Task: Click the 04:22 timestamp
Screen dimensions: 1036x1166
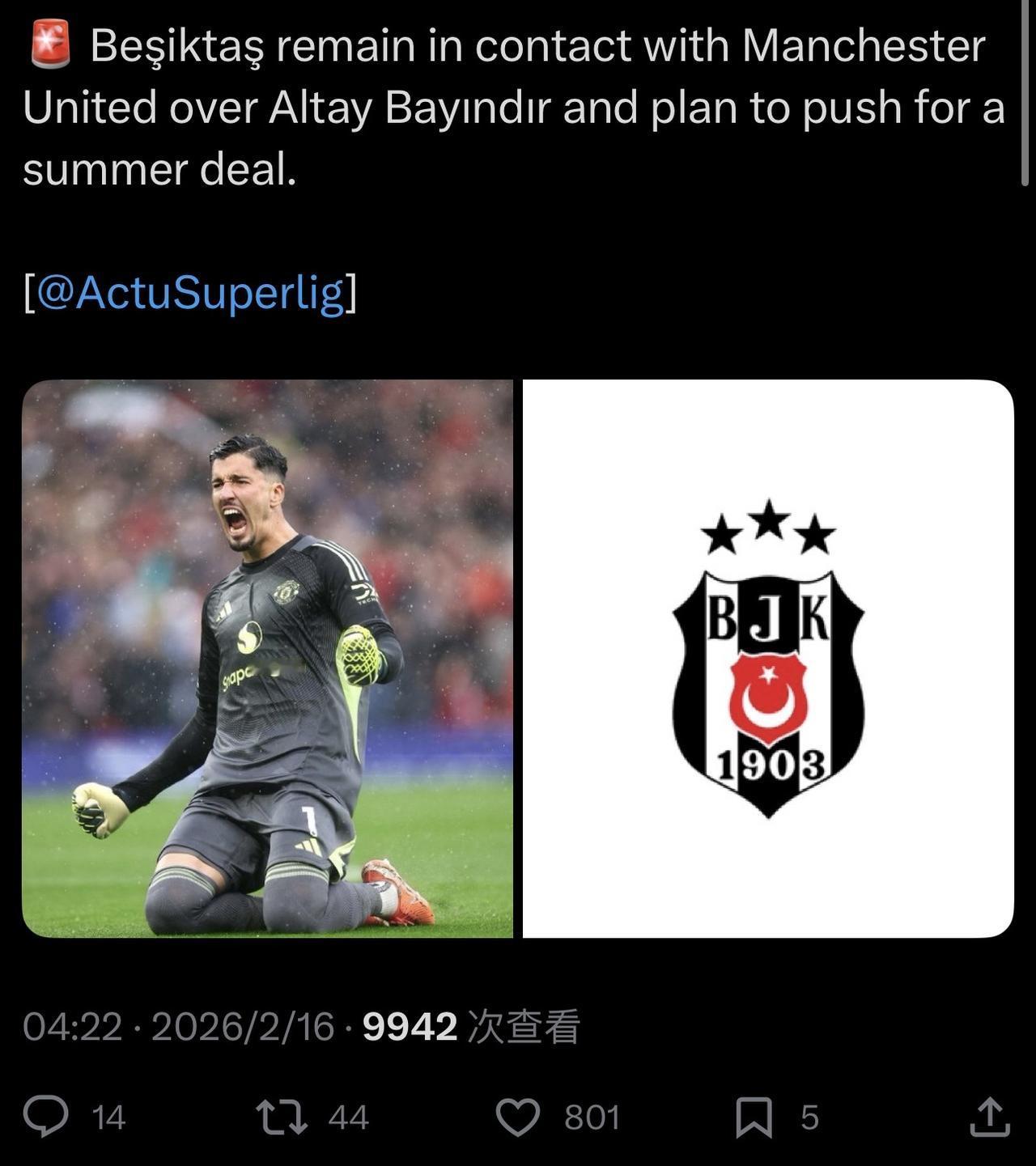Action: [x=72, y=1027]
